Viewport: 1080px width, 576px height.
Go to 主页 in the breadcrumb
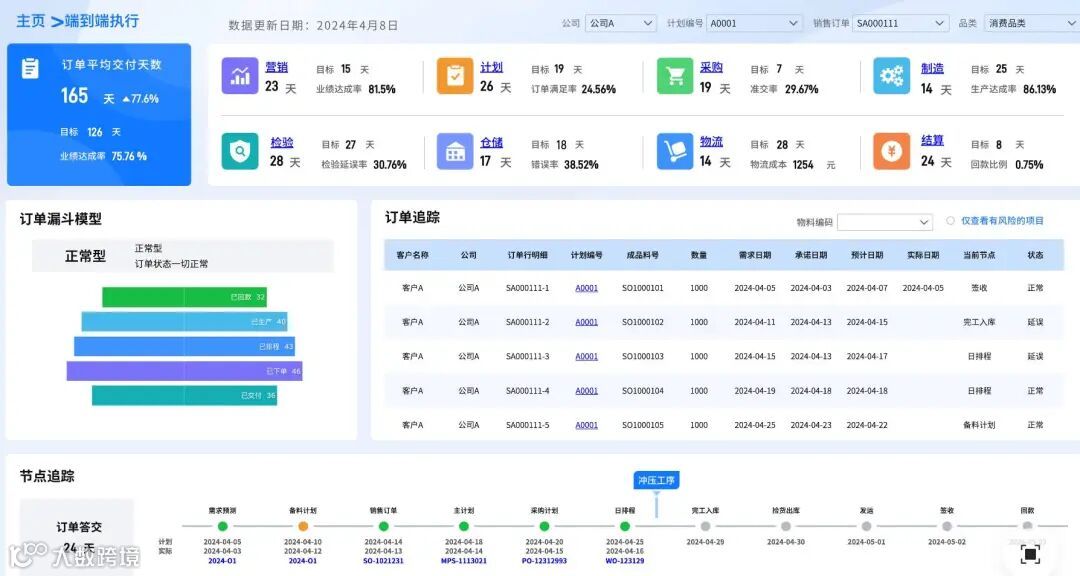(30, 21)
